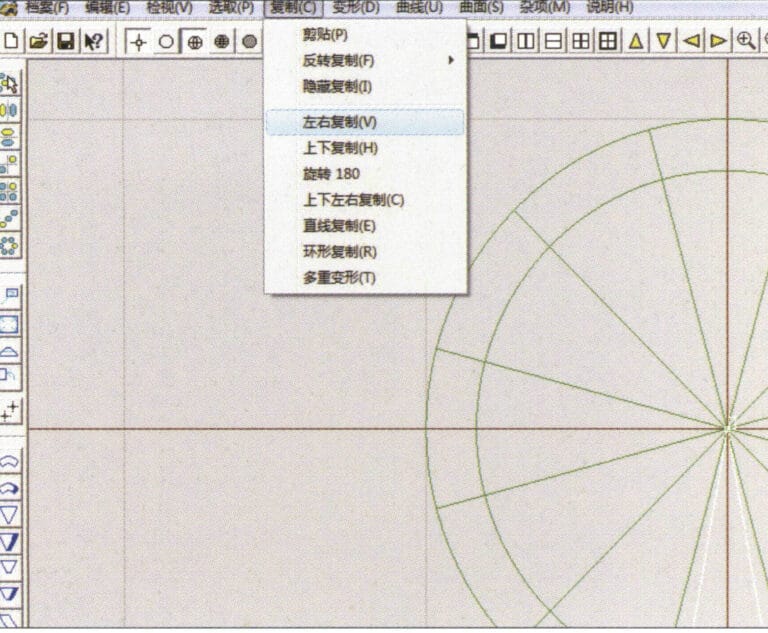This screenshot has height=633, width=768.
Task: Choose 剪贴(P) from the menu
Action: 365,35
